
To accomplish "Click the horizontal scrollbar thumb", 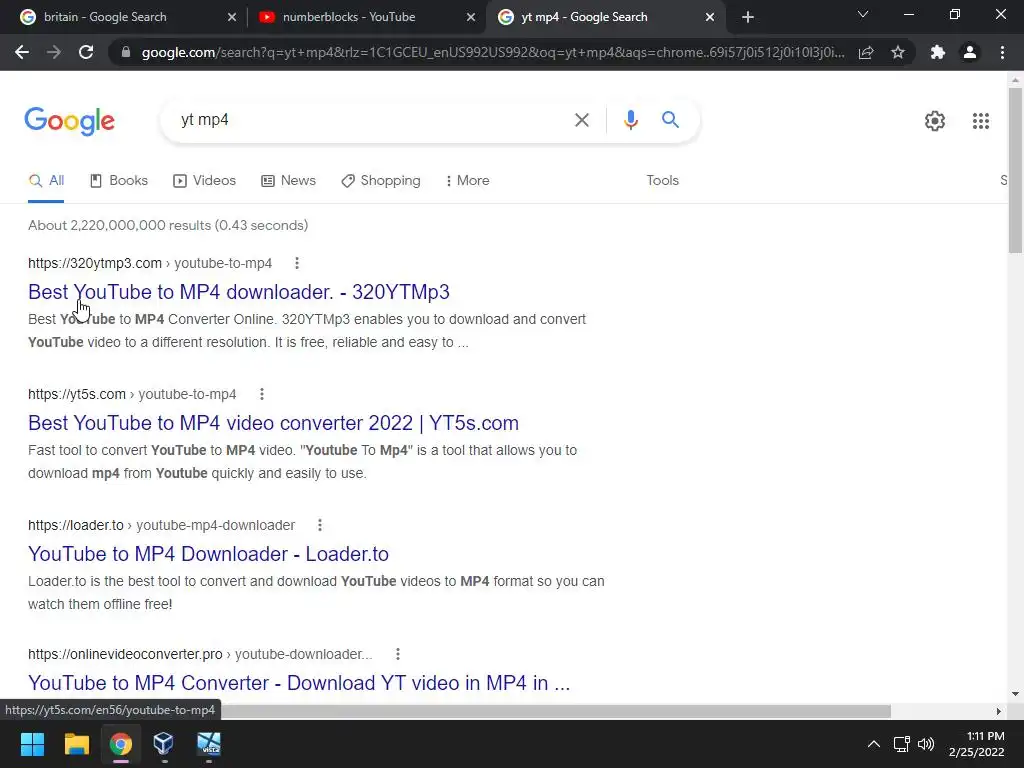I will (555, 711).
